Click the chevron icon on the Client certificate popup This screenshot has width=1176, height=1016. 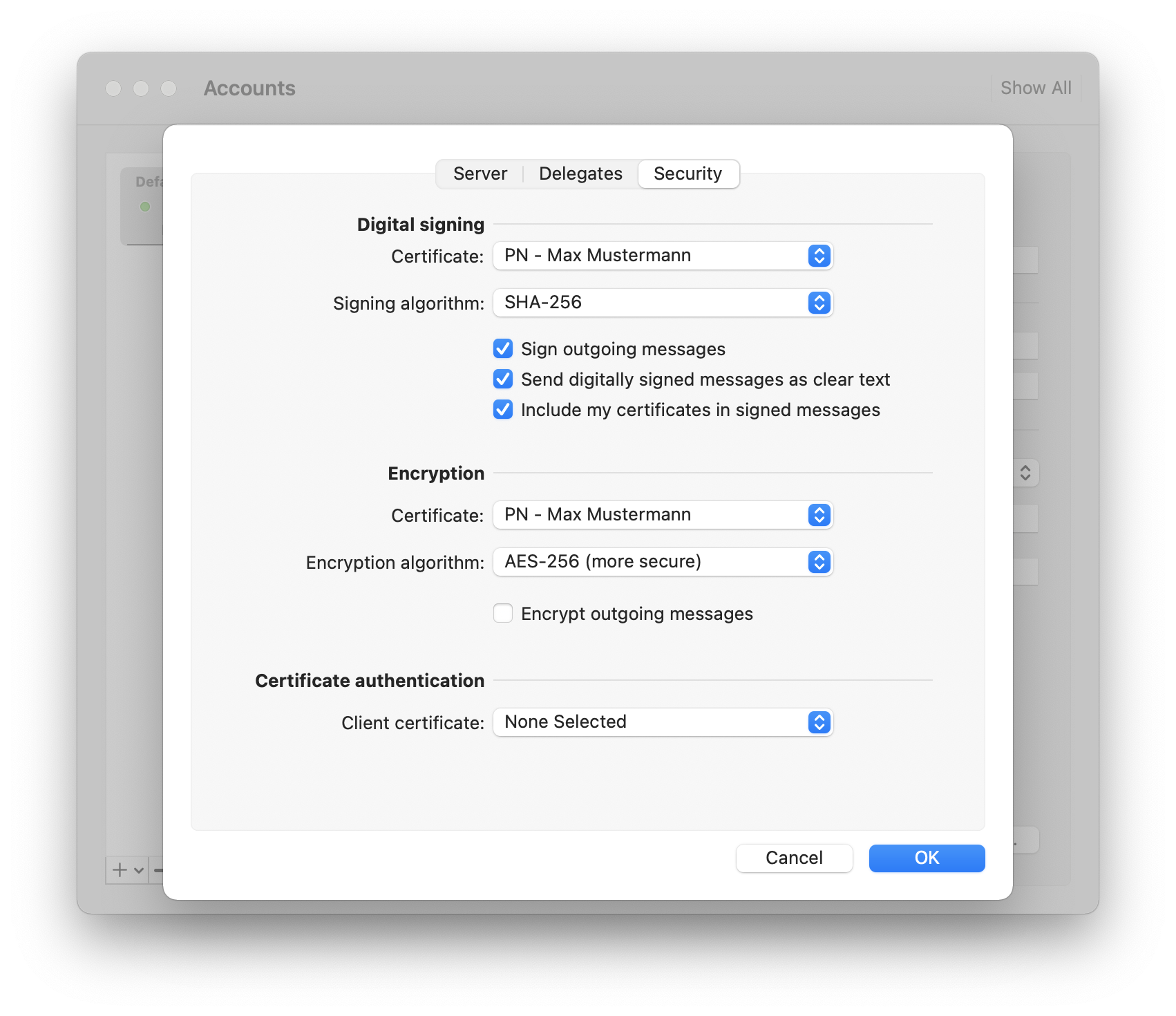tap(818, 722)
